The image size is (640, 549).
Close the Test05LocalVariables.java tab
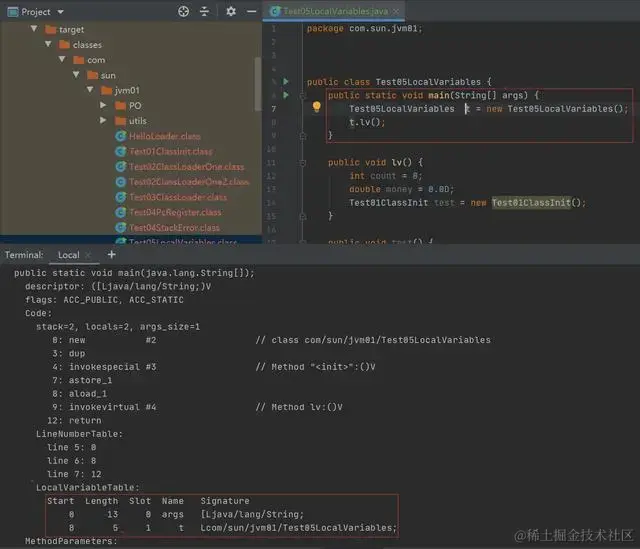pos(396,11)
